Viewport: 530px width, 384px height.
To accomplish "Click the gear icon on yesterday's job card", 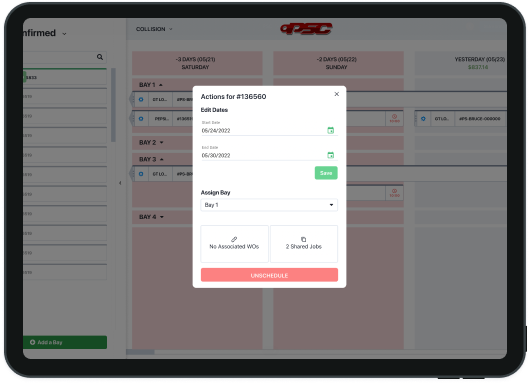I will coord(423,119).
